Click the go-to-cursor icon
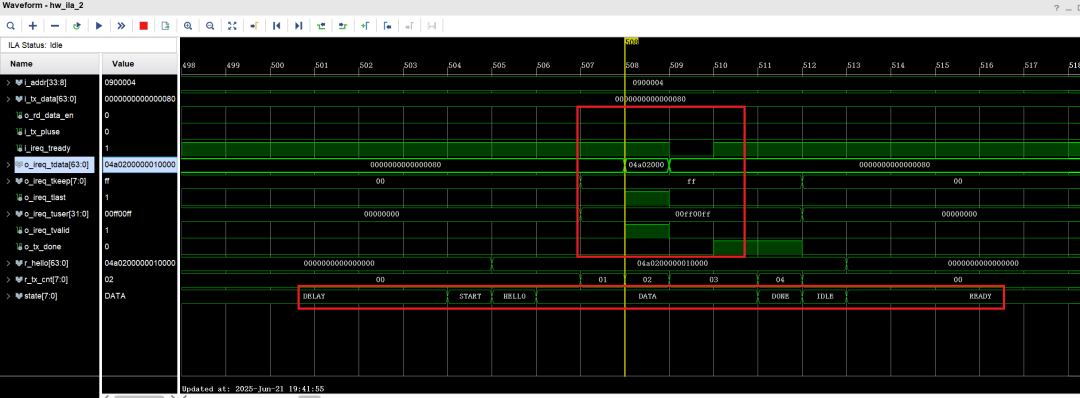 click(x=254, y=25)
